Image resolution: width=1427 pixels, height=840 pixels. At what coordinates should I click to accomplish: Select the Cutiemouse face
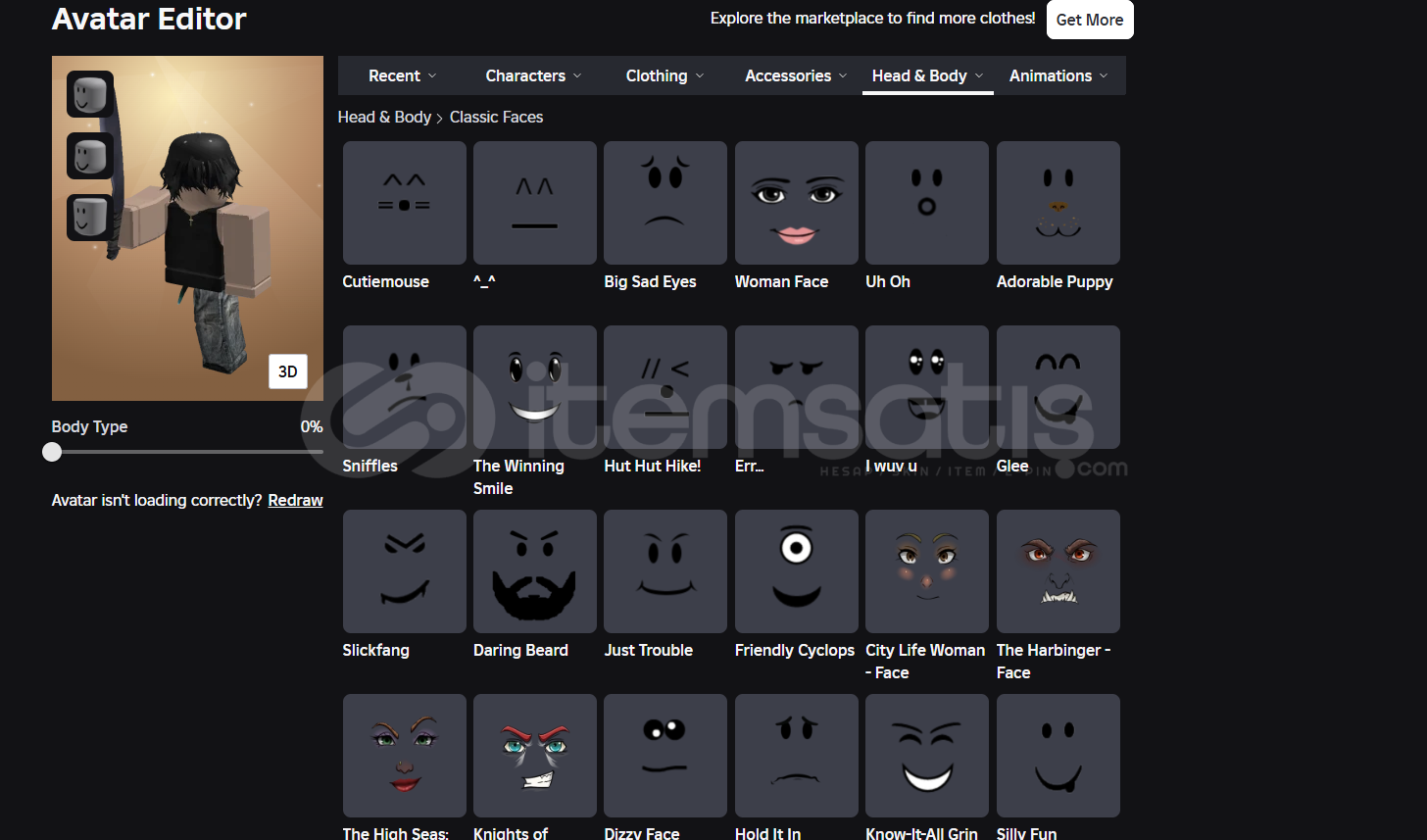click(404, 203)
